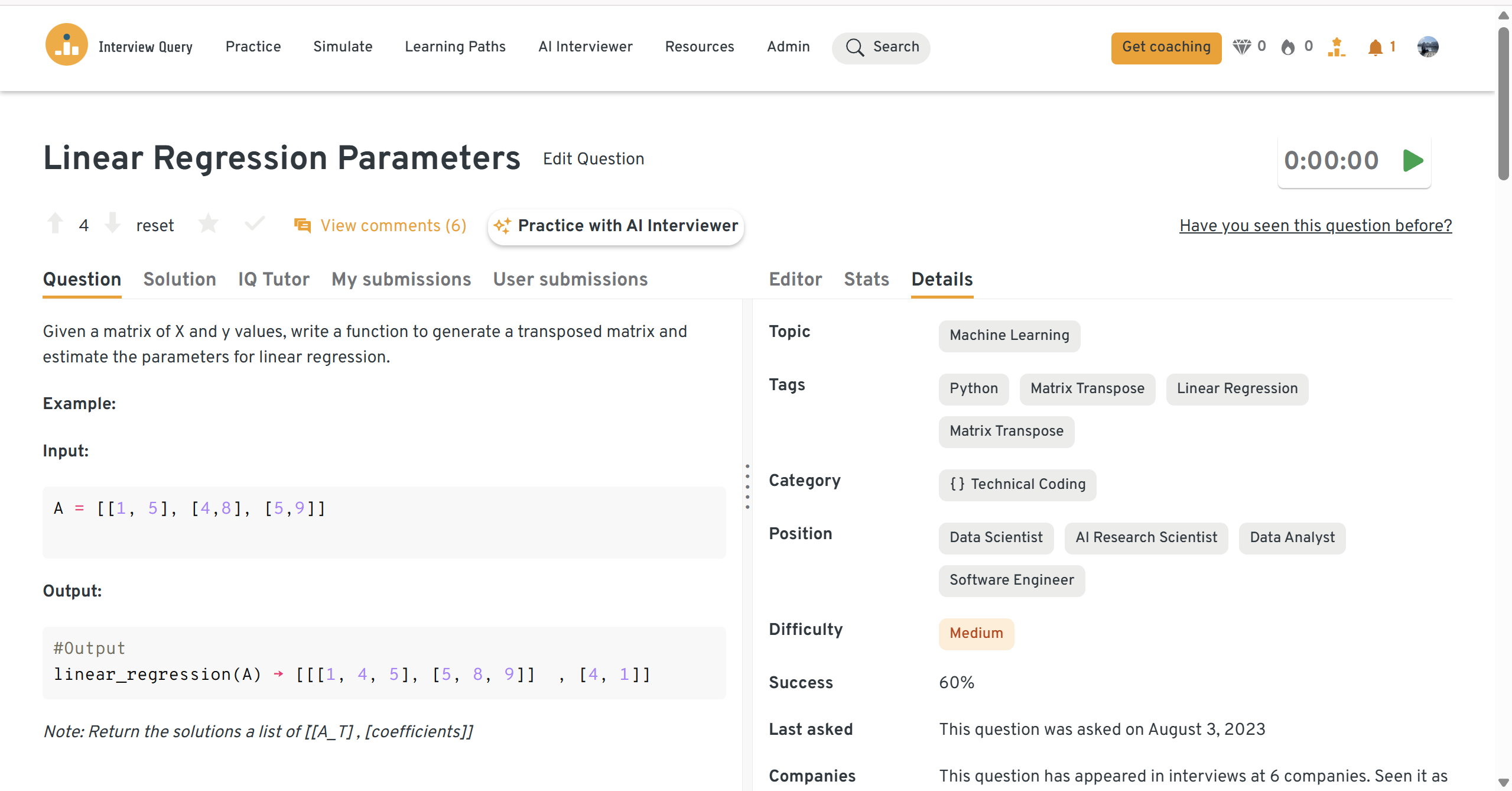Open the user profile avatar menu
Image resolution: width=1512 pixels, height=791 pixels.
pyautogui.click(x=1428, y=47)
